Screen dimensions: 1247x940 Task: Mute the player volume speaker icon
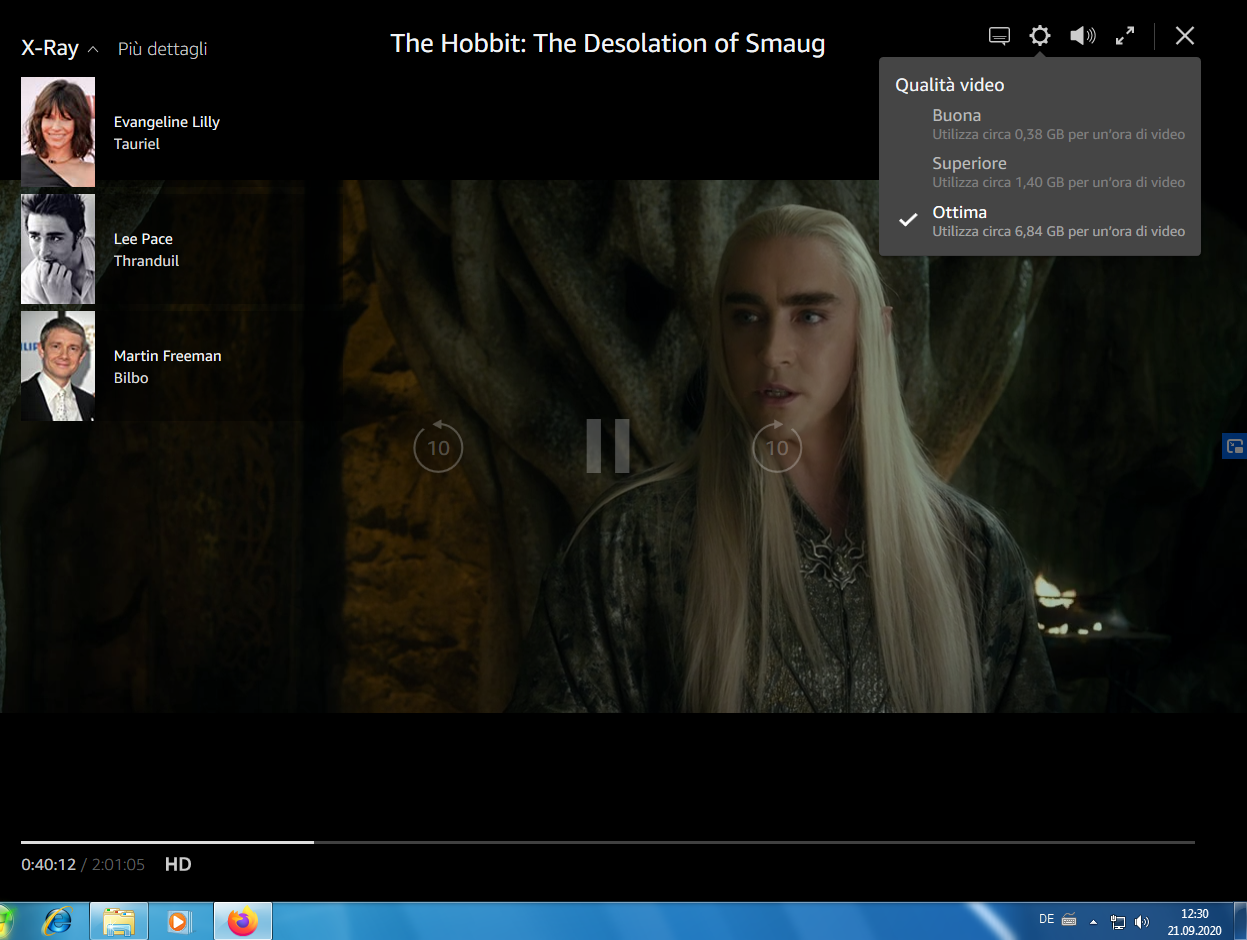pyautogui.click(x=1082, y=36)
